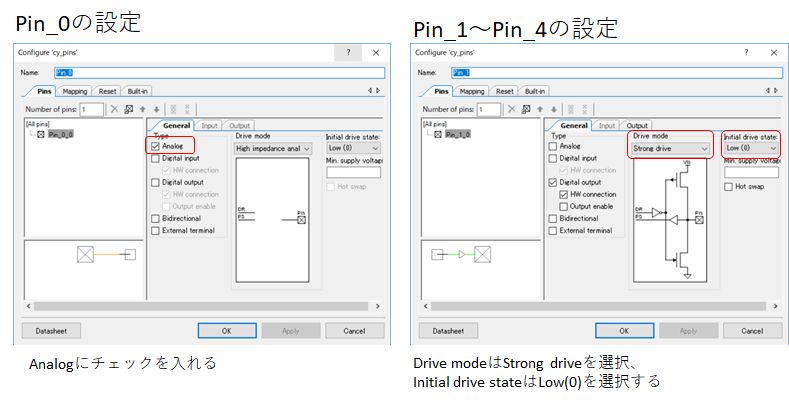The height and width of the screenshot is (402, 789).
Task: Click help question mark in Pin_0 dialog
Action: (348, 52)
